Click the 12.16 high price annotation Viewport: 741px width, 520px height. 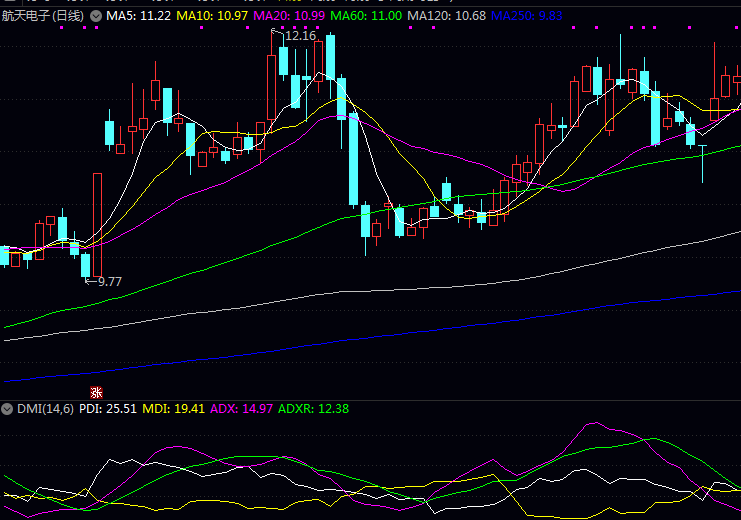coord(299,35)
